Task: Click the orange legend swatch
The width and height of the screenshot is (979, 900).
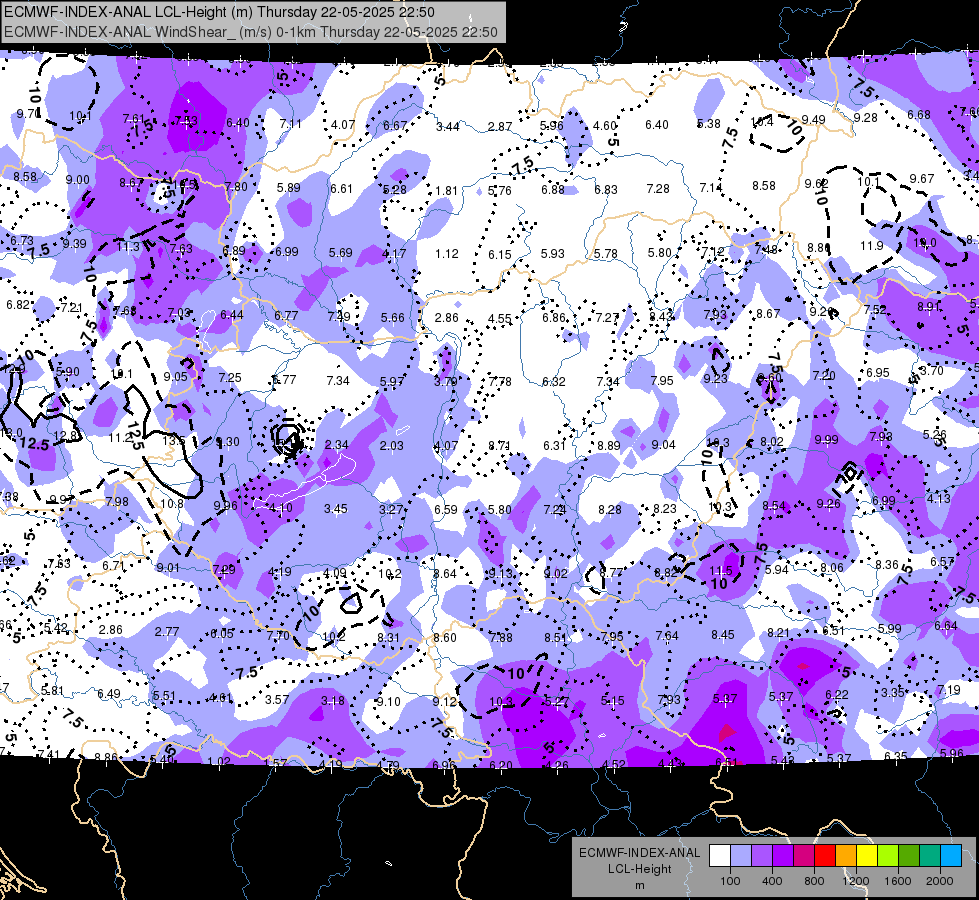Action: tap(846, 856)
